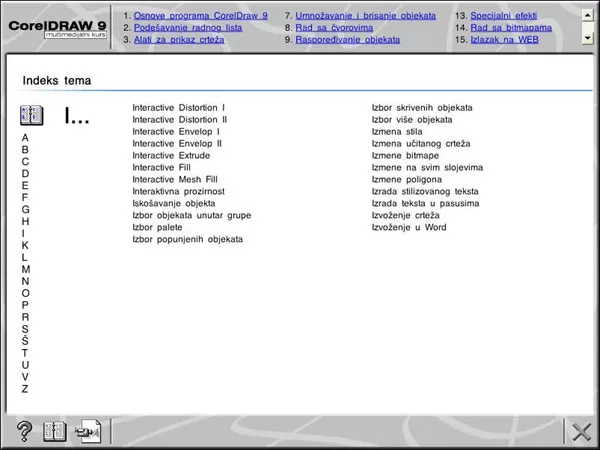This screenshot has height=450, width=600.
Task: Jump to index letter M
Action: (x=26, y=269)
